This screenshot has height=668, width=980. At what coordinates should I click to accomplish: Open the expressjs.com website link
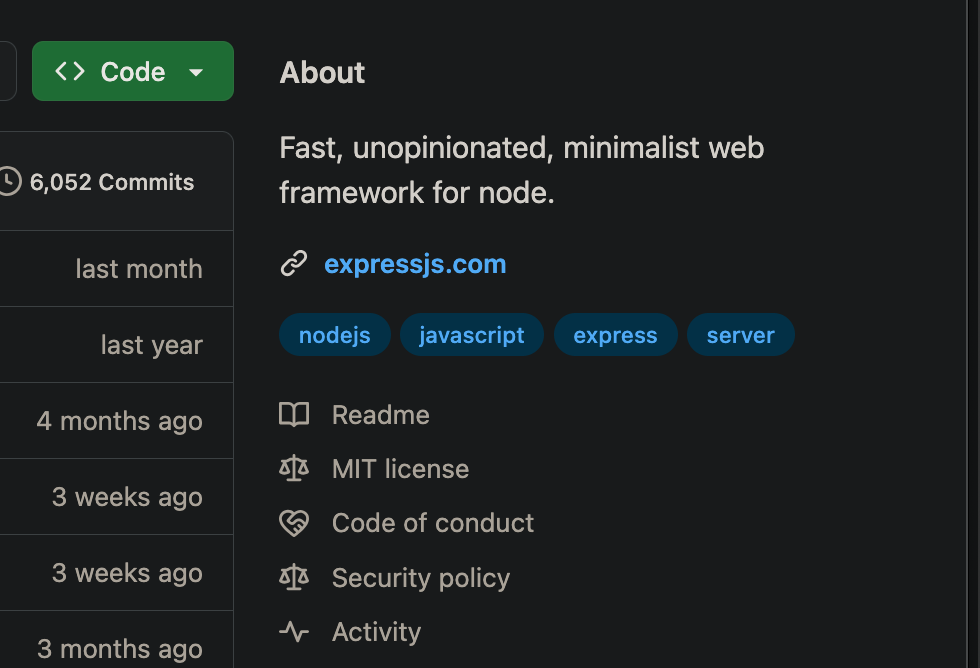click(415, 264)
